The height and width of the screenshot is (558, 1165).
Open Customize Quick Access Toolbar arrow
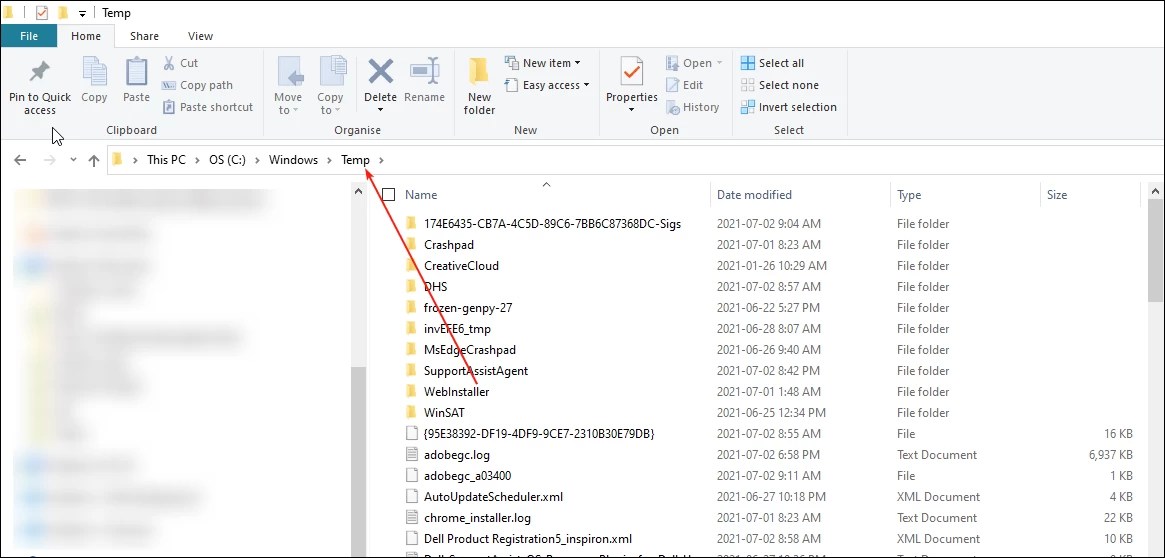coord(82,13)
